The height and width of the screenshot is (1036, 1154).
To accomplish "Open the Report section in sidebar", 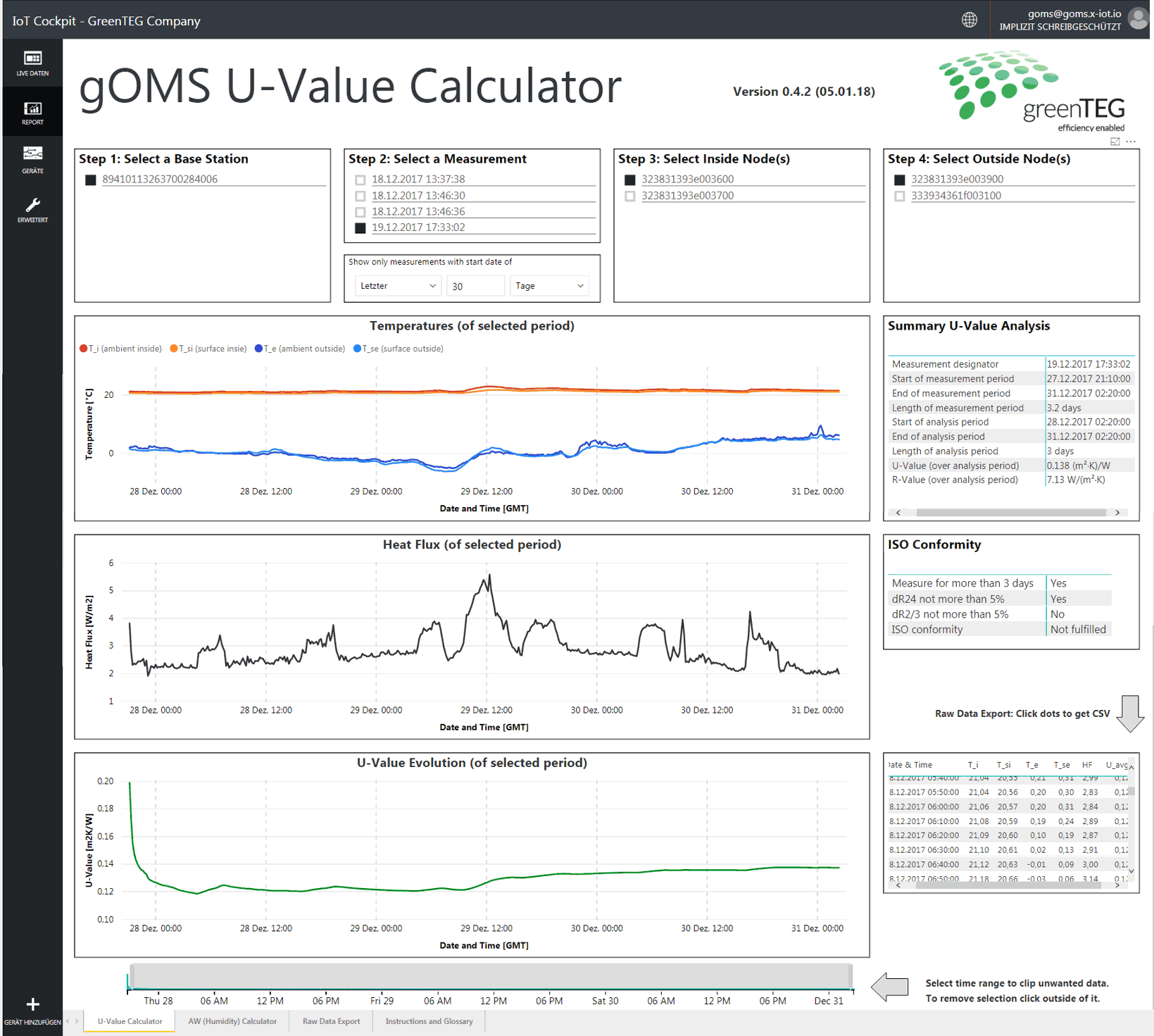I will (32, 113).
